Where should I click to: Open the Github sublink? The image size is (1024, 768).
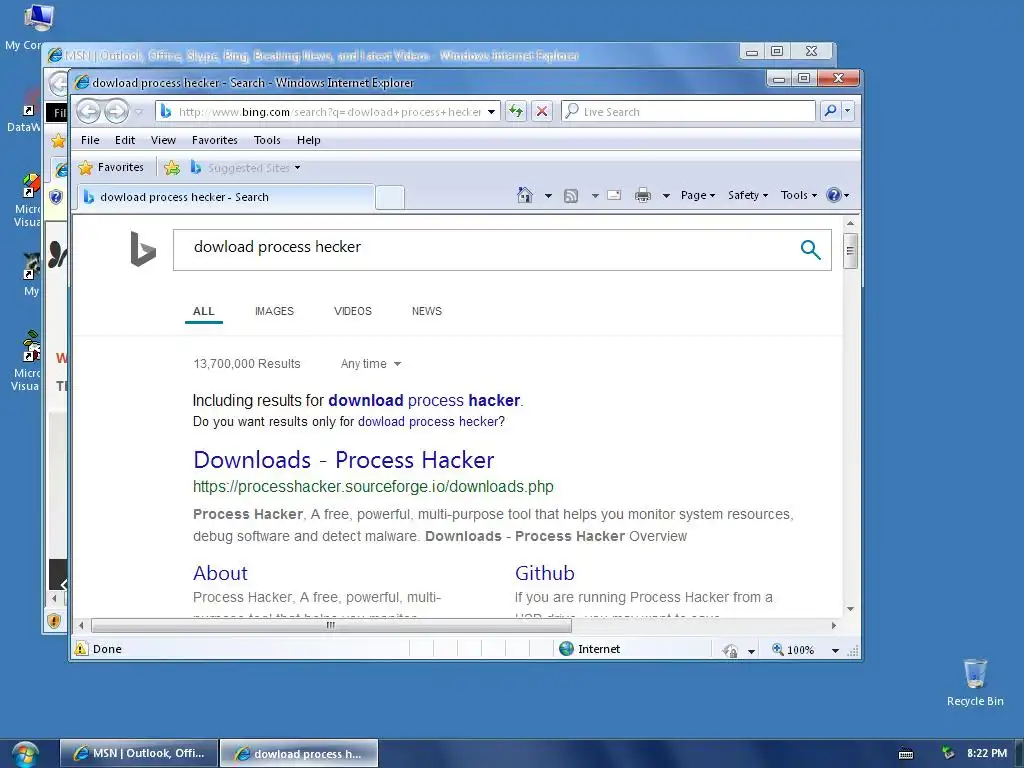coord(545,573)
